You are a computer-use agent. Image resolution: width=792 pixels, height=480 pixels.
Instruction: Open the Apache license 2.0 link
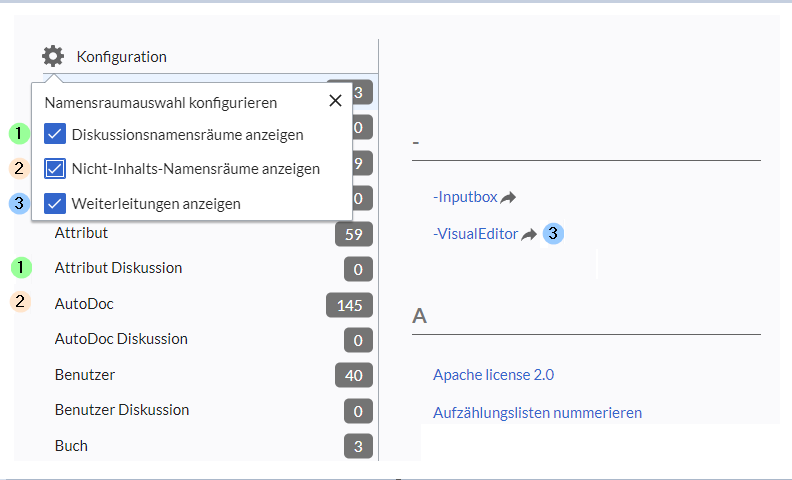(x=493, y=375)
